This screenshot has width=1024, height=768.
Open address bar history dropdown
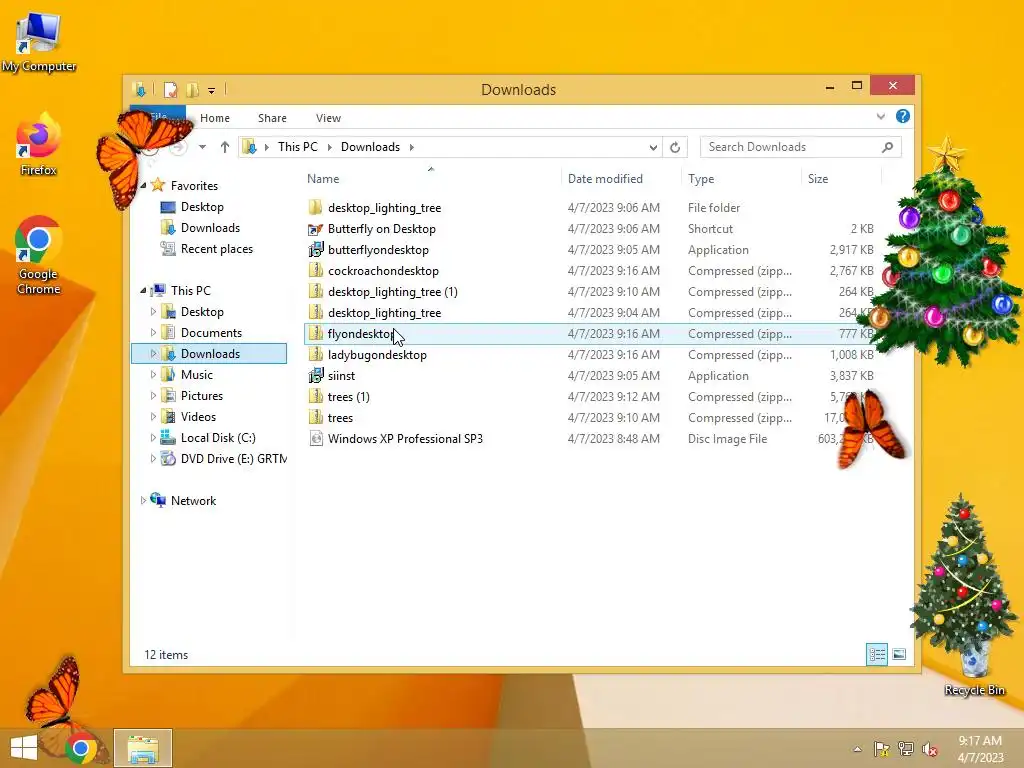coord(653,148)
